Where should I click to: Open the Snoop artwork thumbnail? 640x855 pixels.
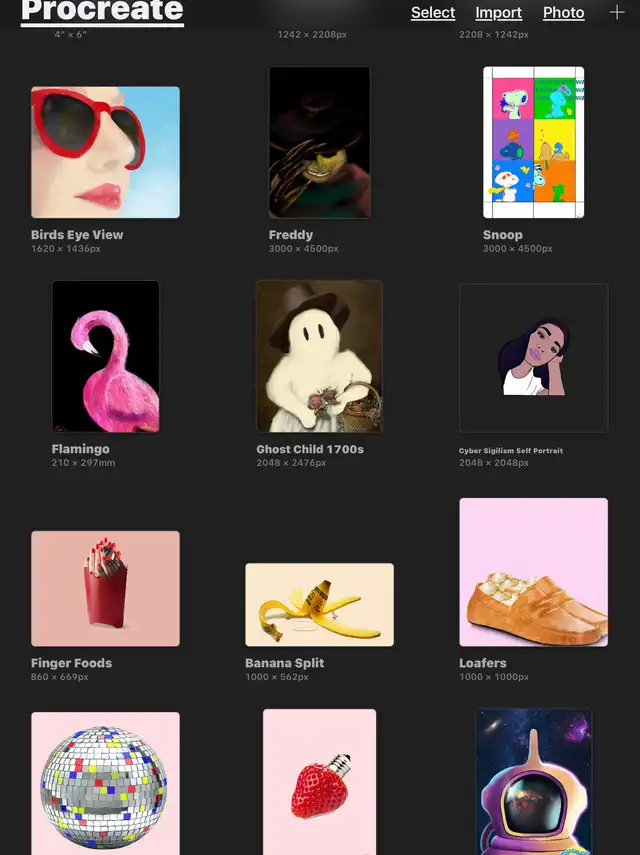tap(533, 142)
